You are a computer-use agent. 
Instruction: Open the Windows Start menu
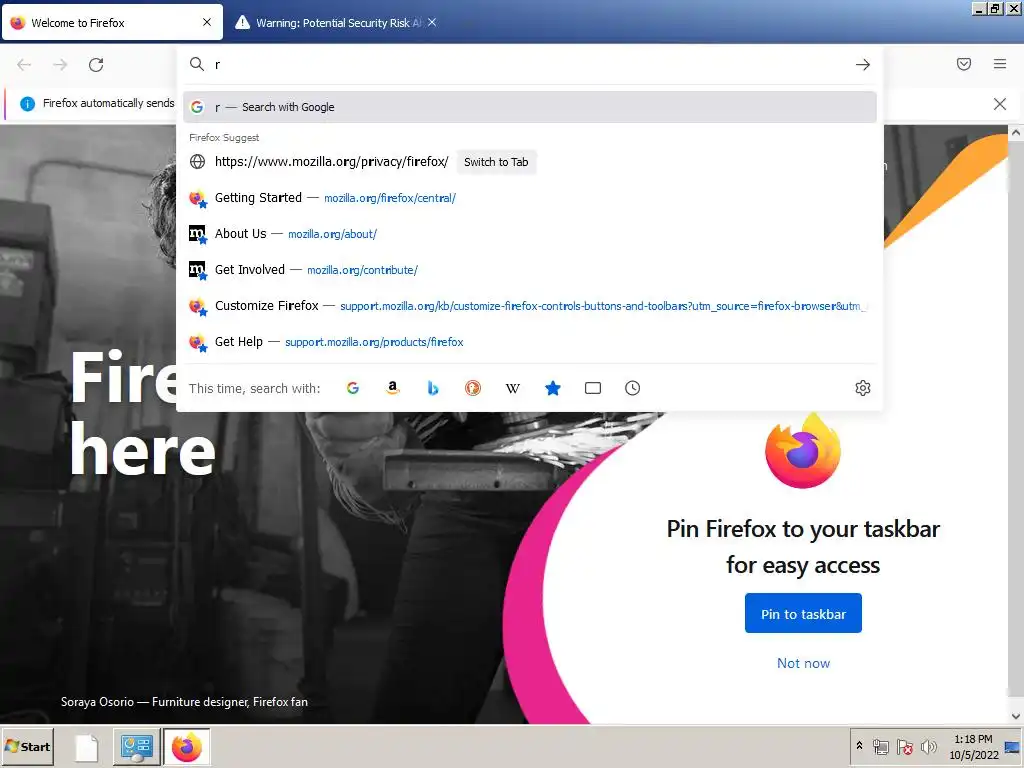pyautogui.click(x=27, y=747)
